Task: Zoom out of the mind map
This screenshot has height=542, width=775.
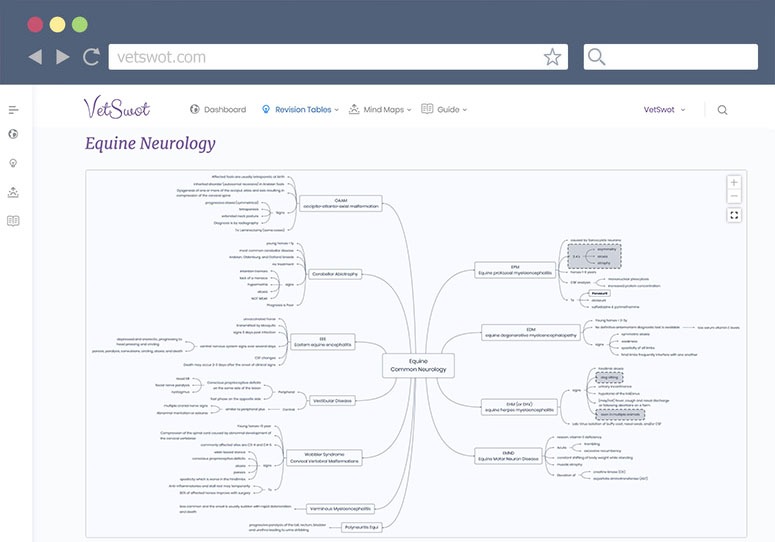Action: coord(734,197)
